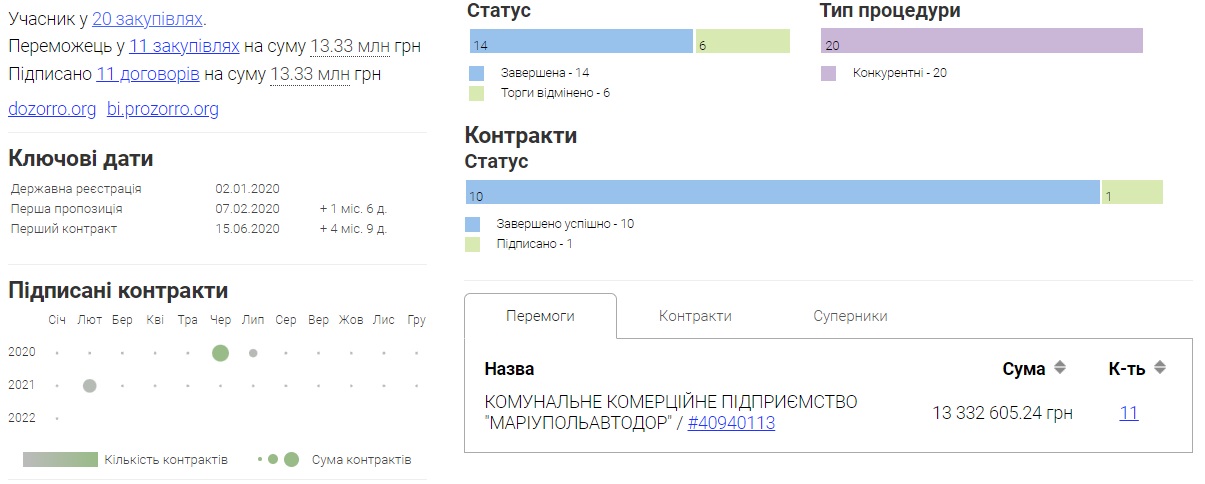
Task: Click the 11 count link in table
Action: click(x=1128, y=413)
